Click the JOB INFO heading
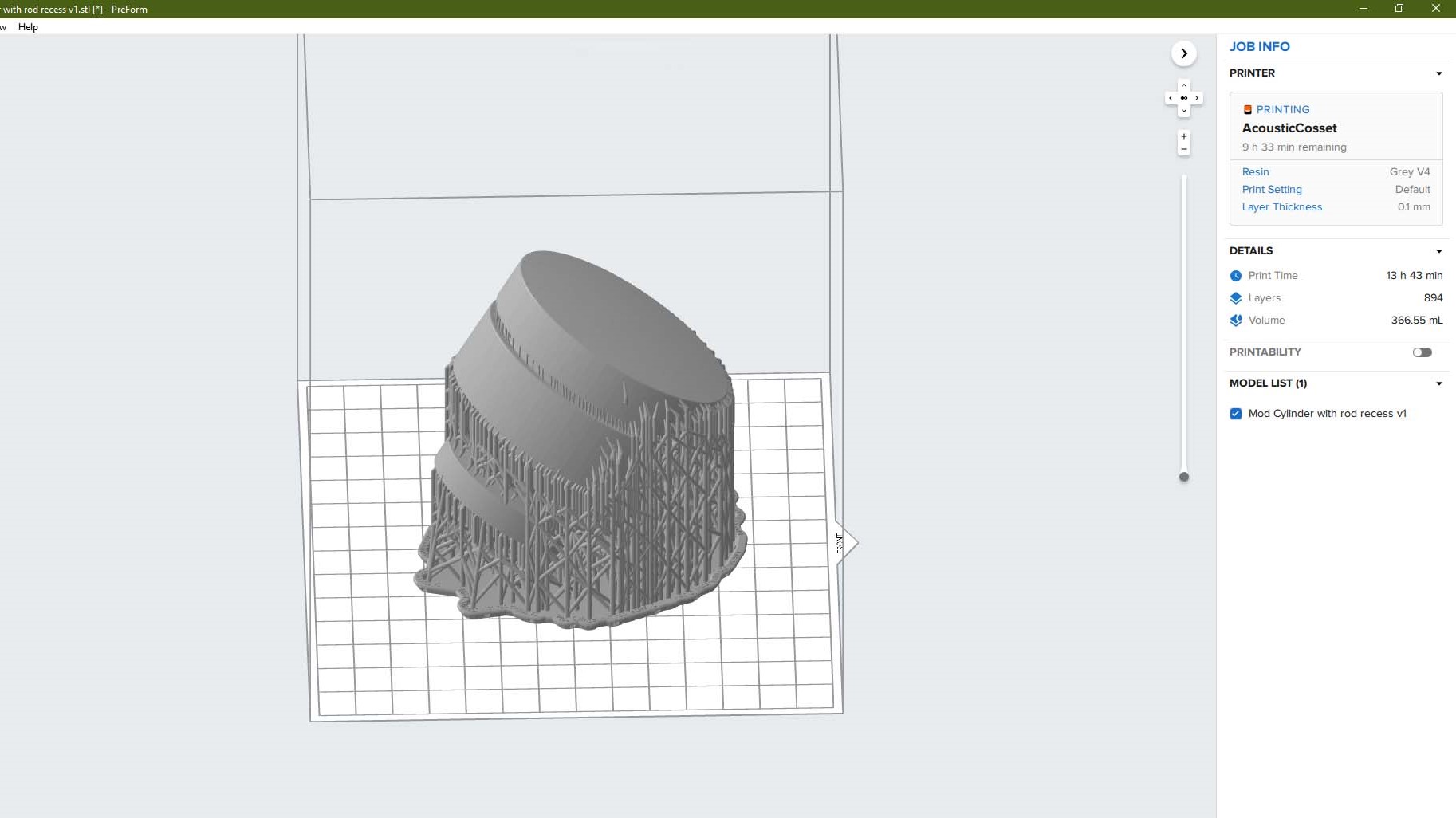The image size is (1456, 818). pyautogui.click(x=1259, y=46)
